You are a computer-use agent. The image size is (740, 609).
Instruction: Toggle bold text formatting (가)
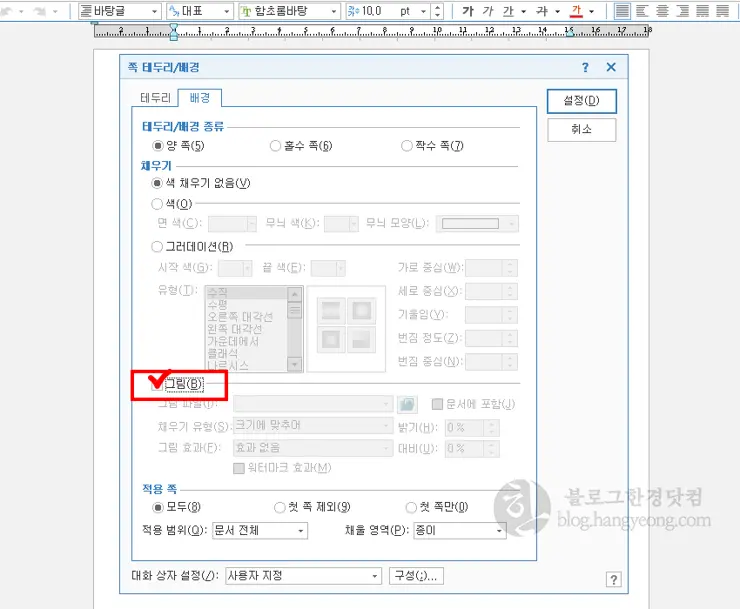pos(467,11)
